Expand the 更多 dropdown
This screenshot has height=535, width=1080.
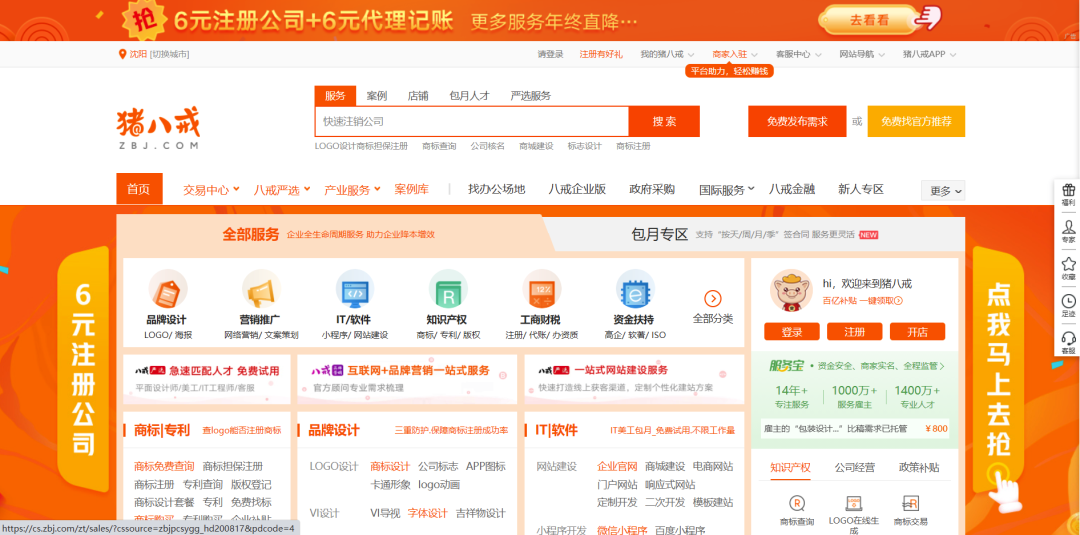point(943,191)
